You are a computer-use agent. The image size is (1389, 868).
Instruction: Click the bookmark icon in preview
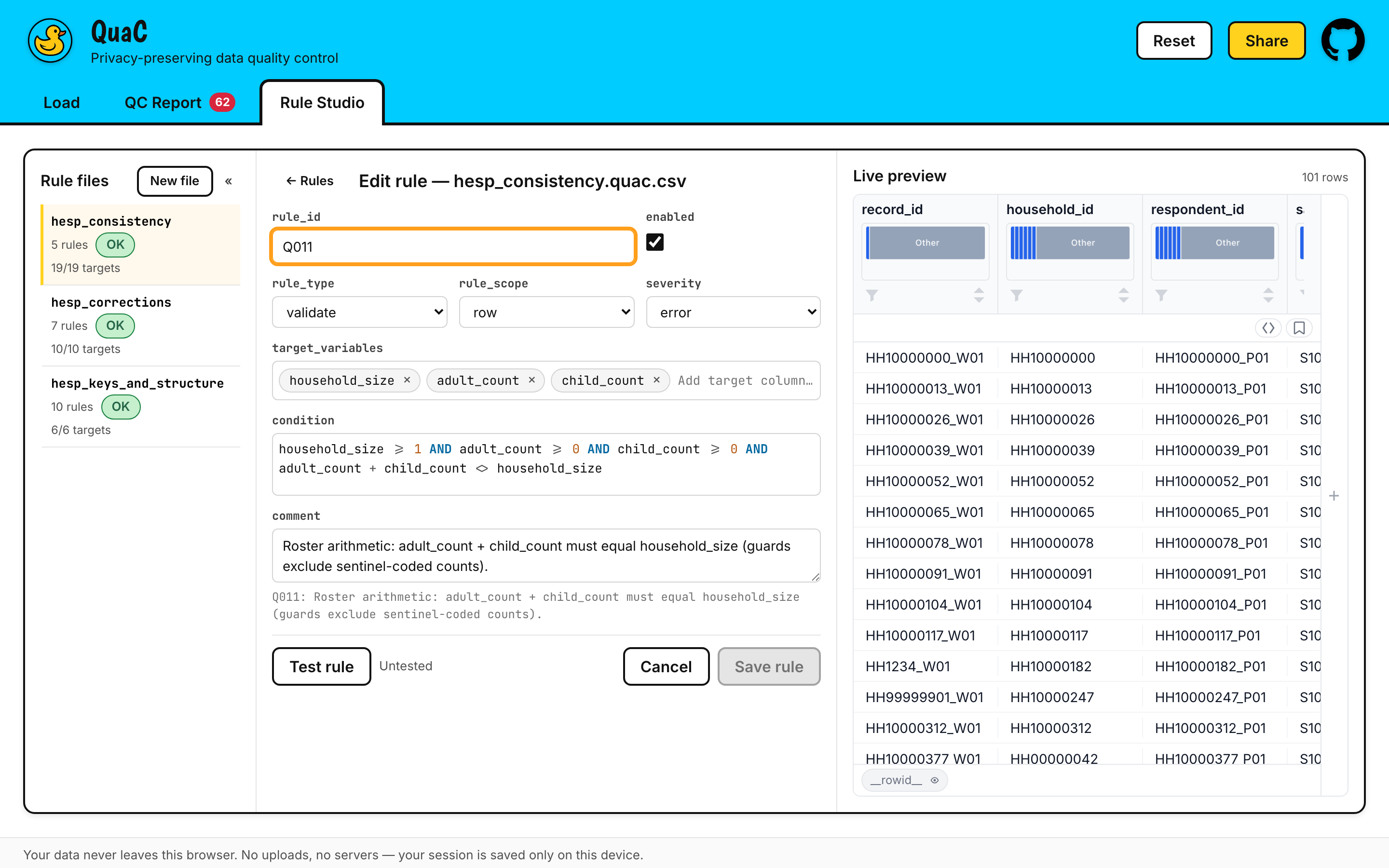point(1299,328)
